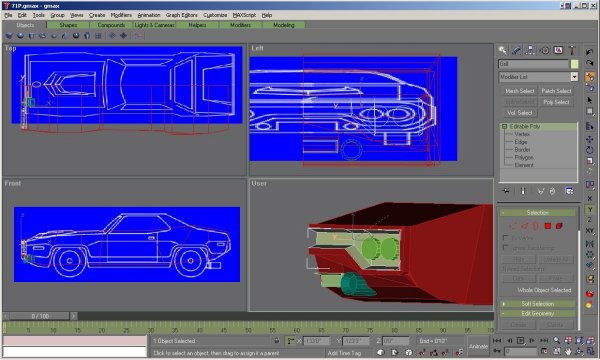The image size is (600, 360).
Task: Click the Pin Stack icon
Action: pyautogui.click(x=506, y=191)
